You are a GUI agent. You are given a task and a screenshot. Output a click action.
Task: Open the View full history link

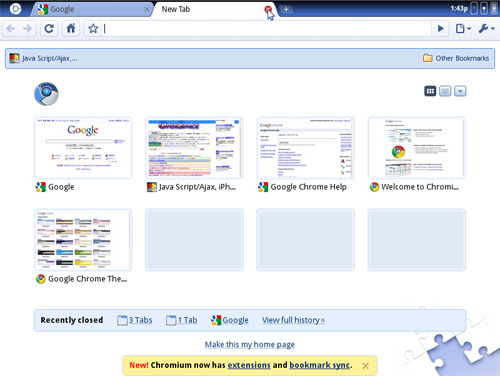293,320
